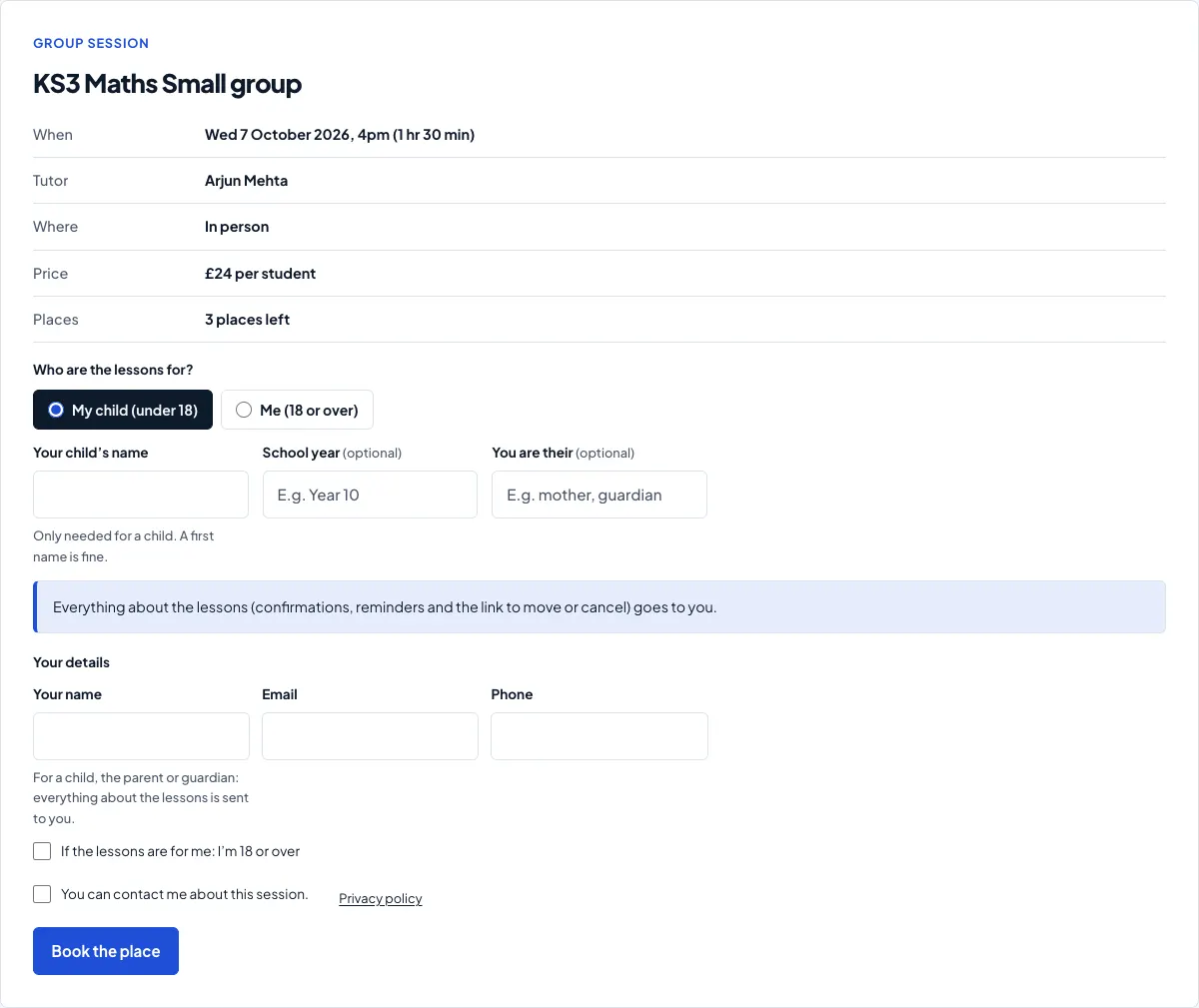This screenshot has width=1199, height=1008.
Task: Focus the "You are their" relationship field
Action: click(599, 495)
